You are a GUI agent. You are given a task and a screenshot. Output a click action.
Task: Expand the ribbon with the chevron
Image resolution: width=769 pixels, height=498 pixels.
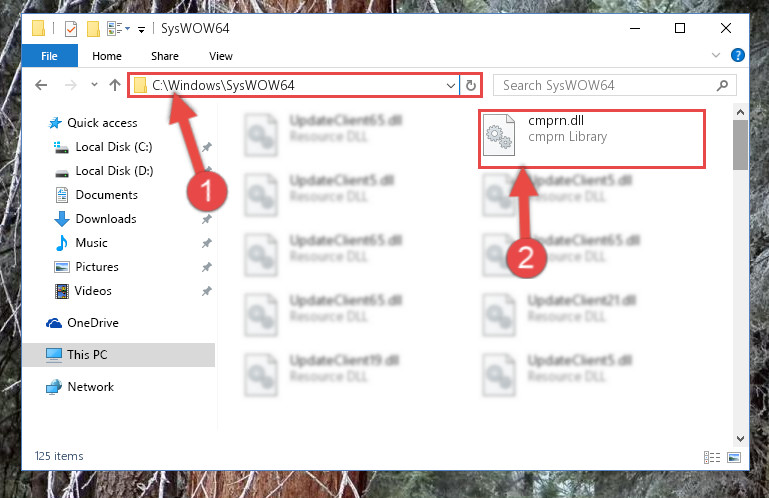[716, 55]
